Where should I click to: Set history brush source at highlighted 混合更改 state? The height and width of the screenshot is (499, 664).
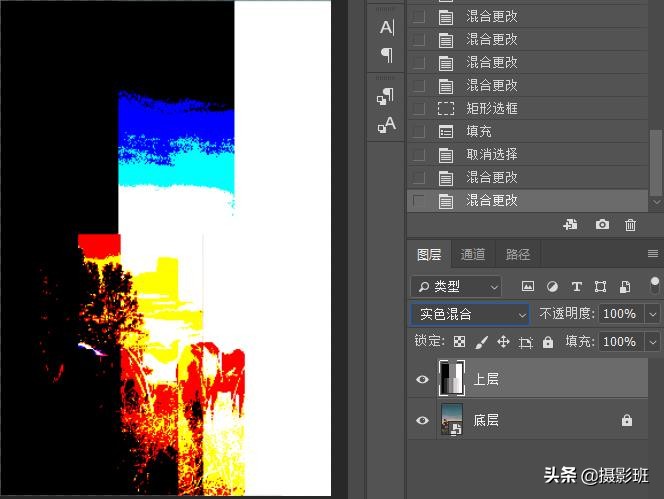click(419, 200)
